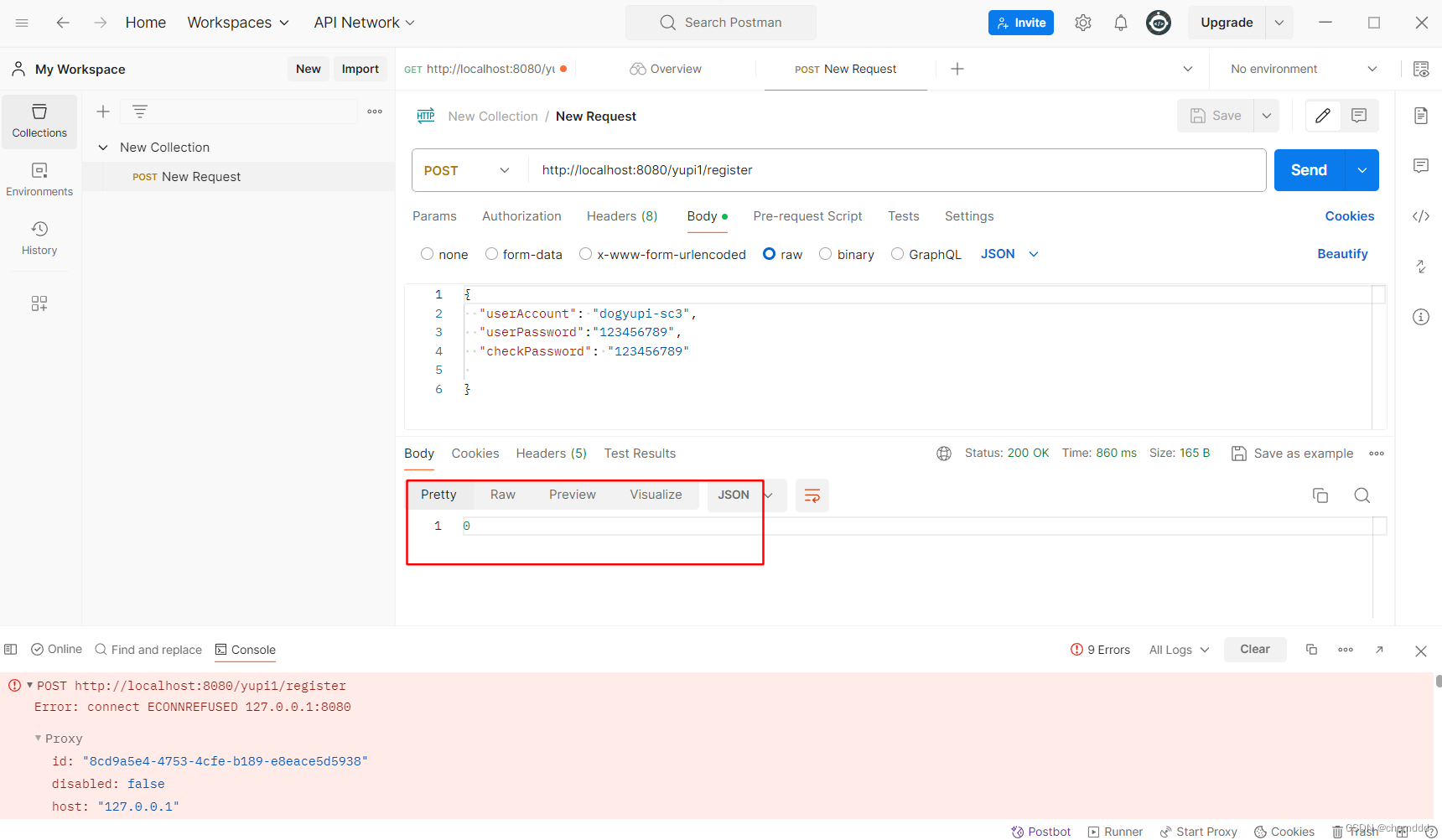
Task: Open Postman settings gear
Action: pos(1083,23)
